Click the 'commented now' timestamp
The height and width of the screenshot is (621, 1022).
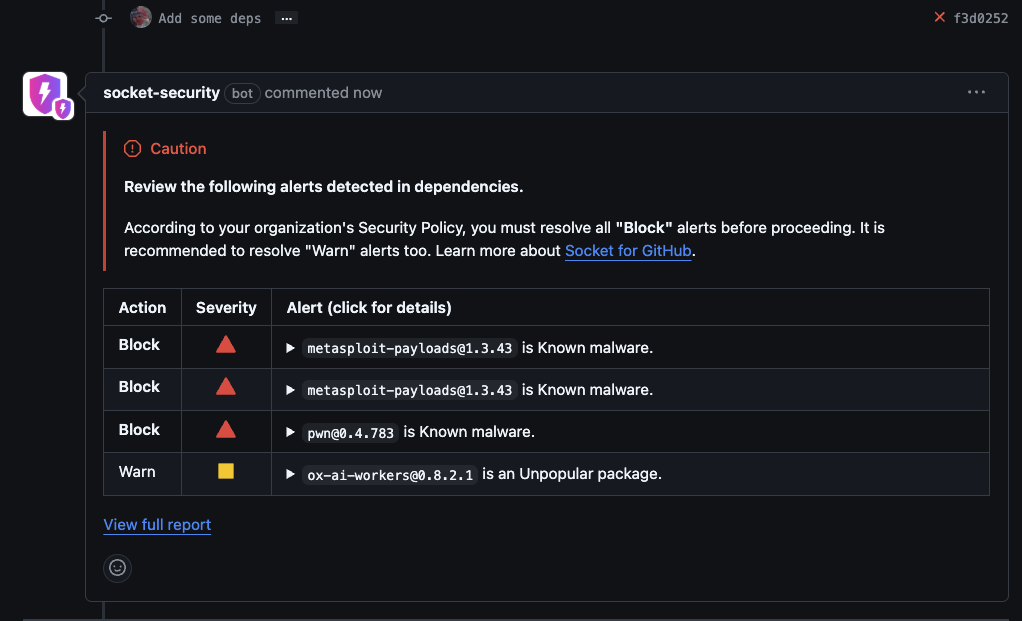coord(352,93)
